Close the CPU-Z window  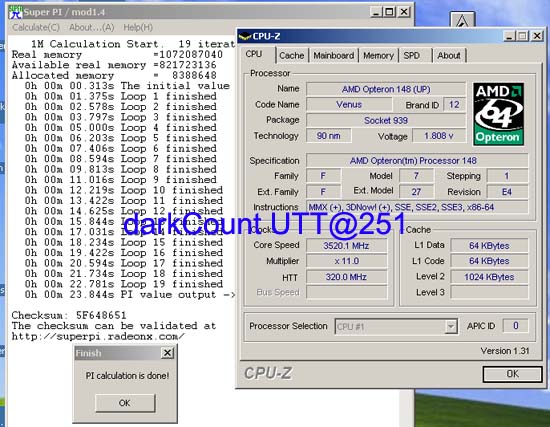[x=537, y=36]
